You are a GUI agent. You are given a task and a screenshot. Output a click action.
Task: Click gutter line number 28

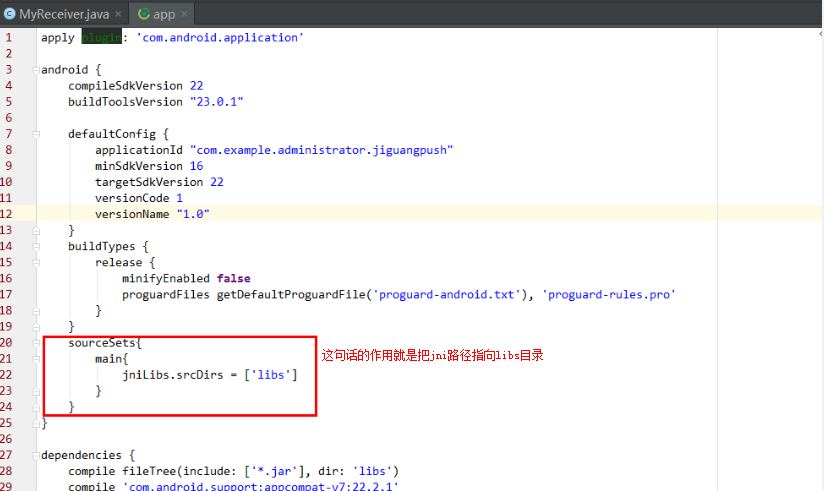6,471
